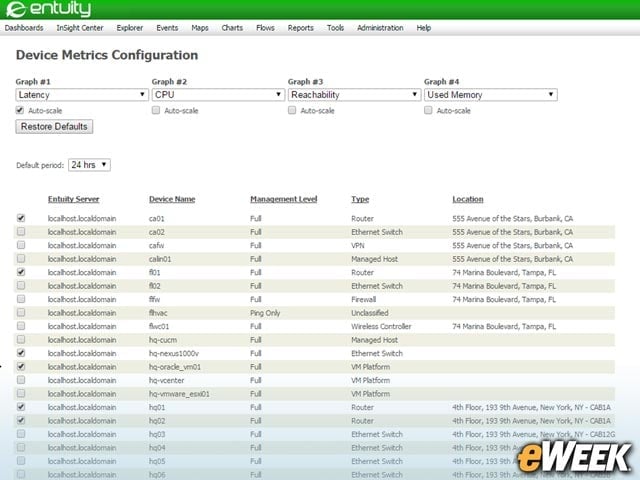Image resolution: width=640 pixels, height=480 pixels.
Task: Uncheck the hq-nexus1000v row checkbox
Action: [21, 353]
